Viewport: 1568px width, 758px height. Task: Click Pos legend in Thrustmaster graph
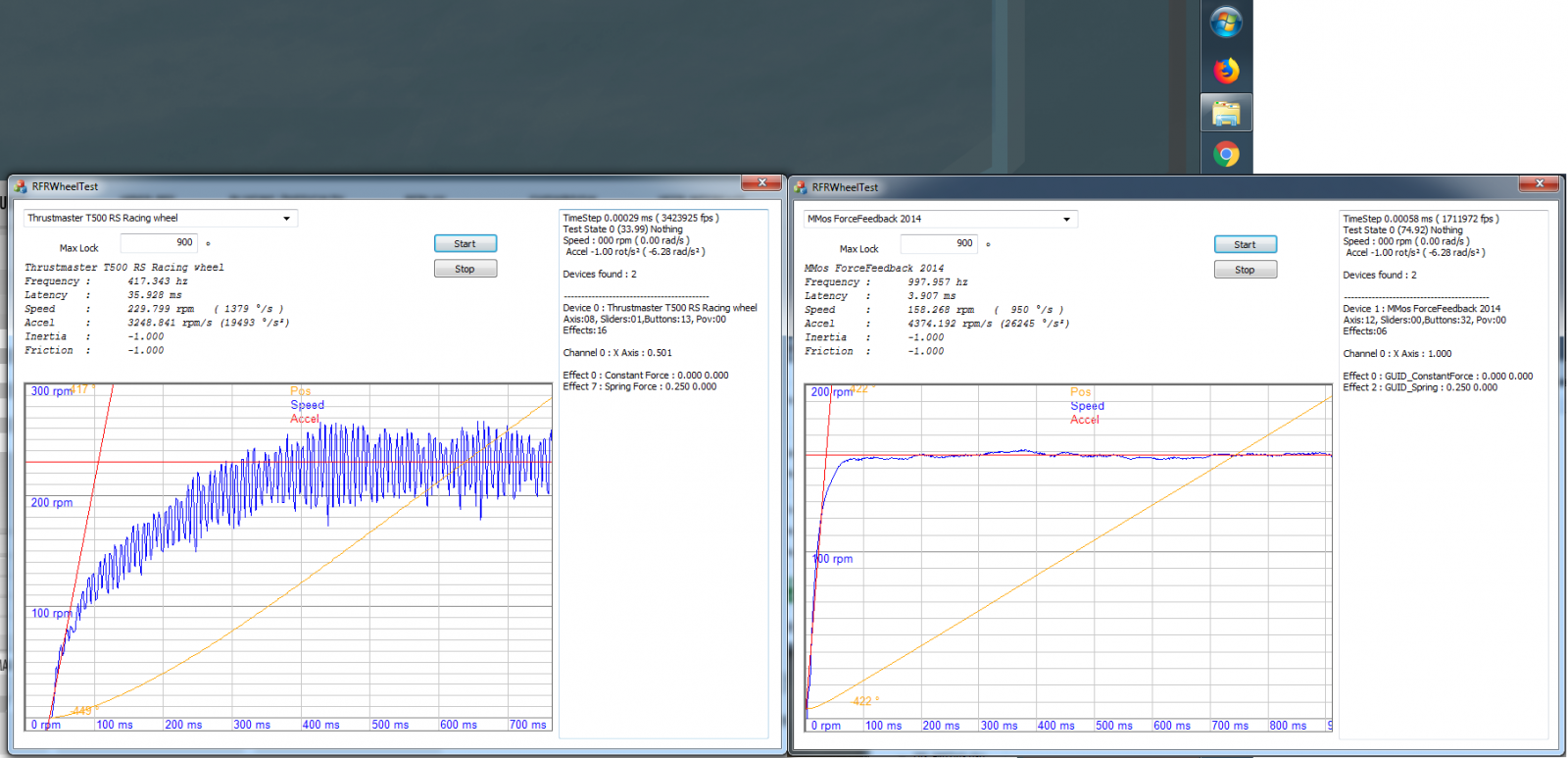click(300, 391)
